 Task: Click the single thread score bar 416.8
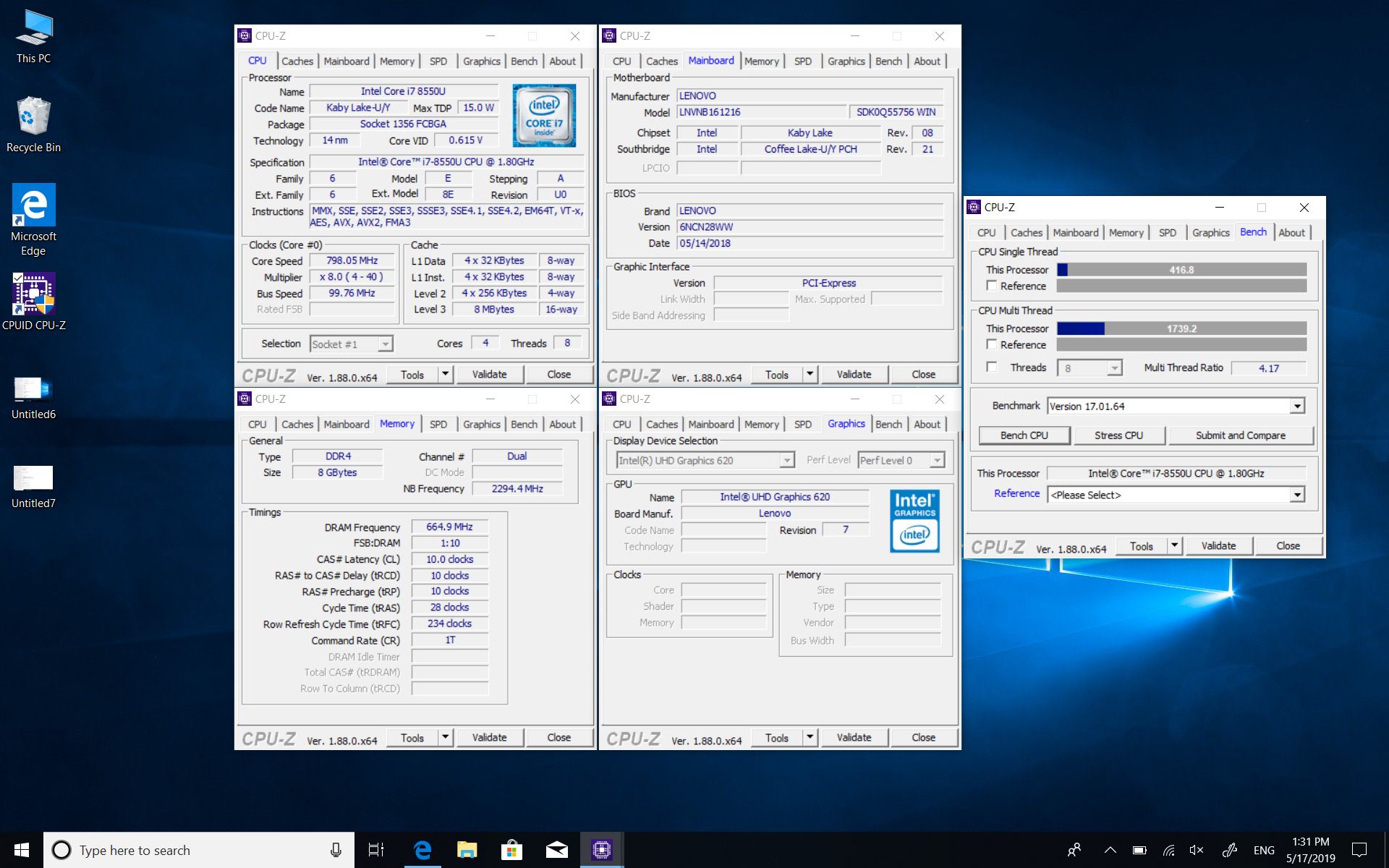click(1182, 270)
